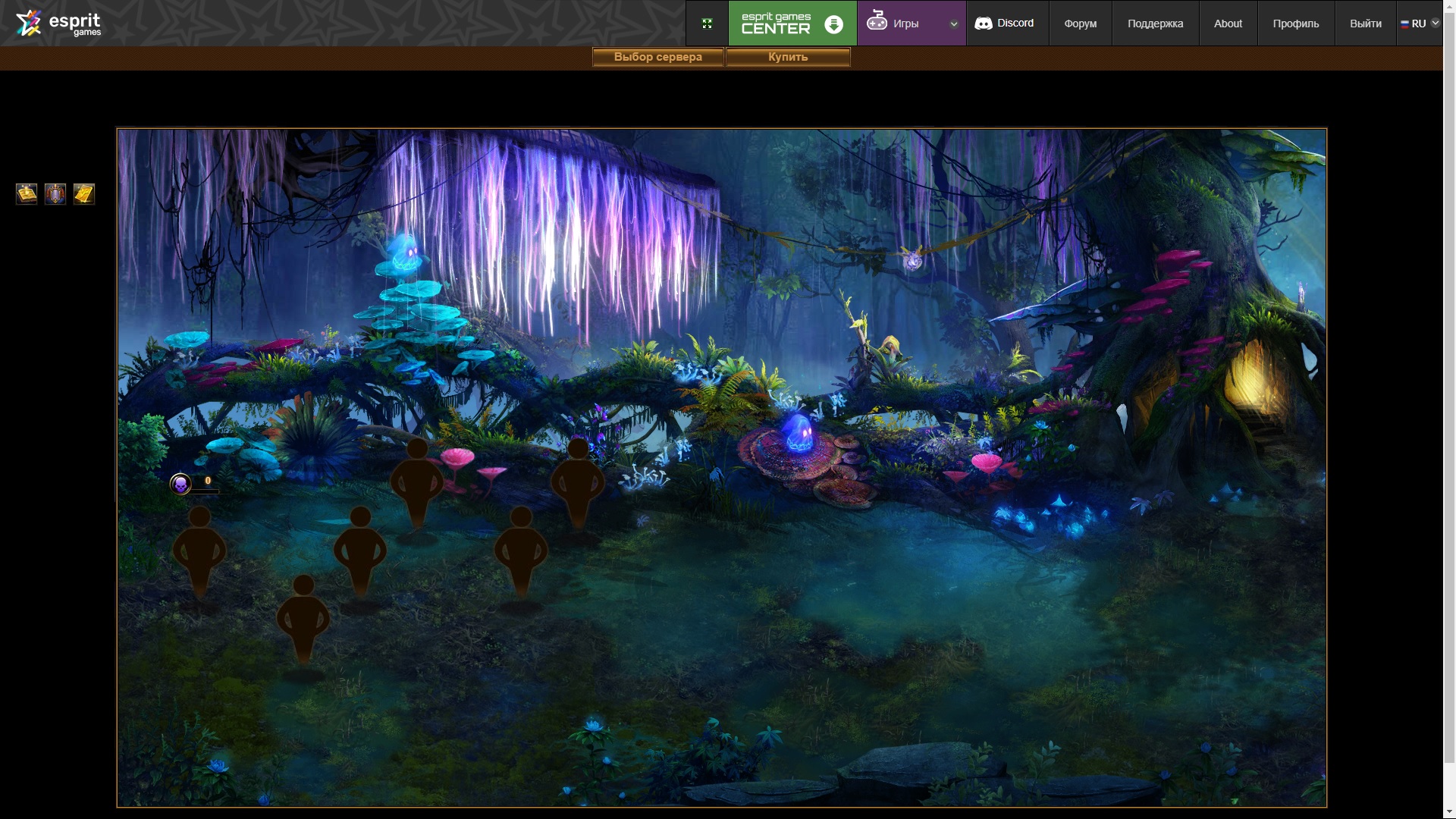Select the silhouette slot directly under the skull
Screen dimensions: 1456x819
tap(199, 551)
